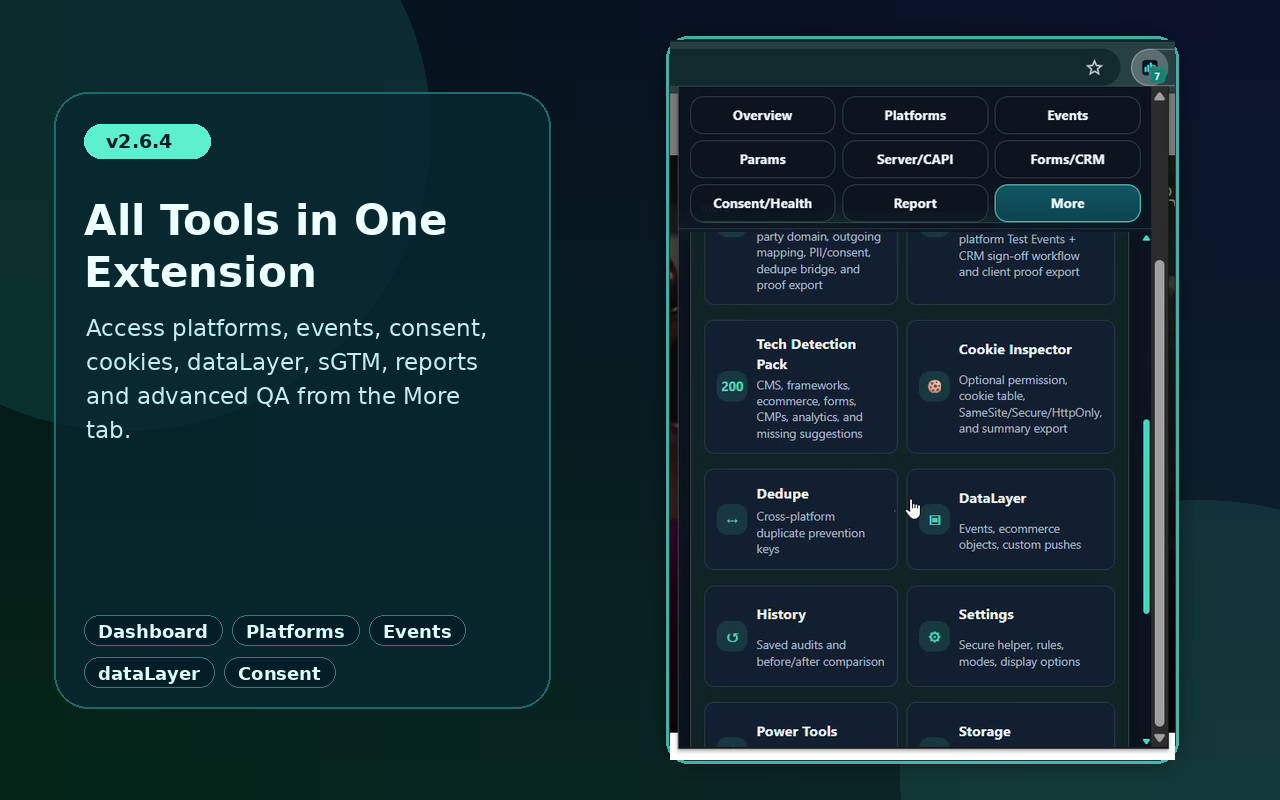Click 'Saved audits and before/after comparison' text
This screenshot has height=800, width=1280.
point(820,653)
